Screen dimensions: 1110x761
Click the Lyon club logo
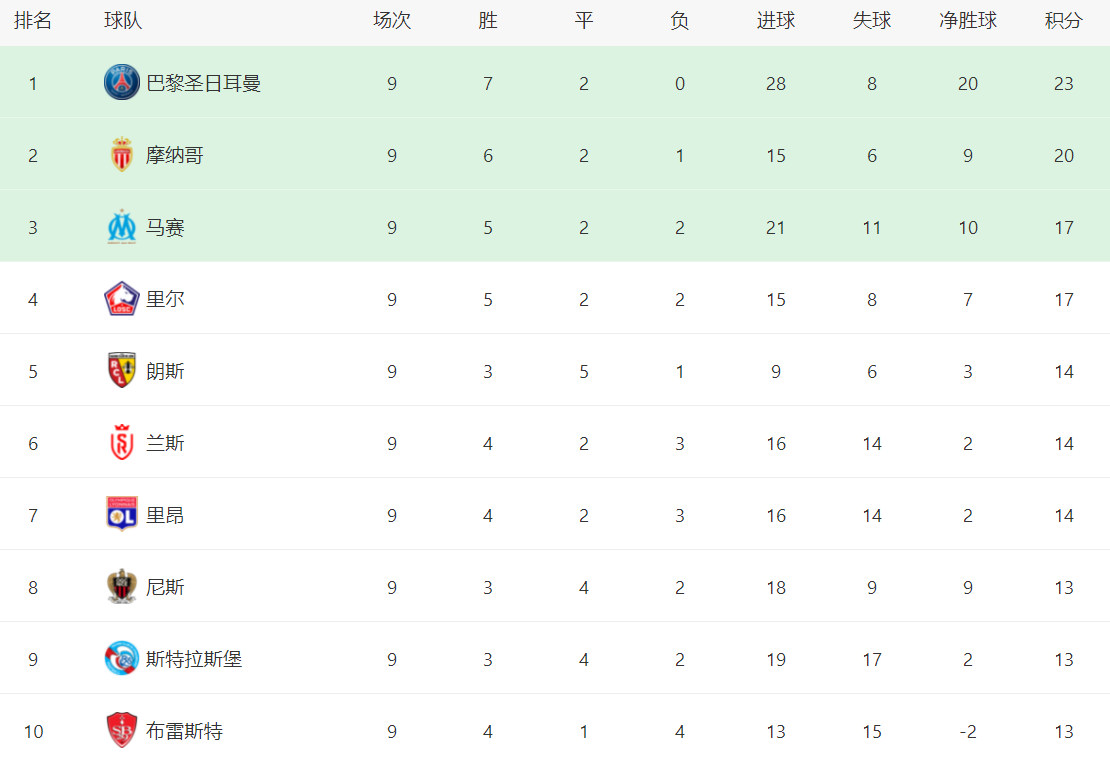[x=122, y=515]
